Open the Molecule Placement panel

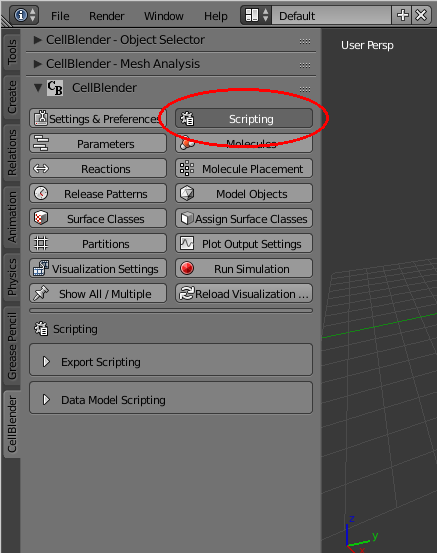pos(244,169)
